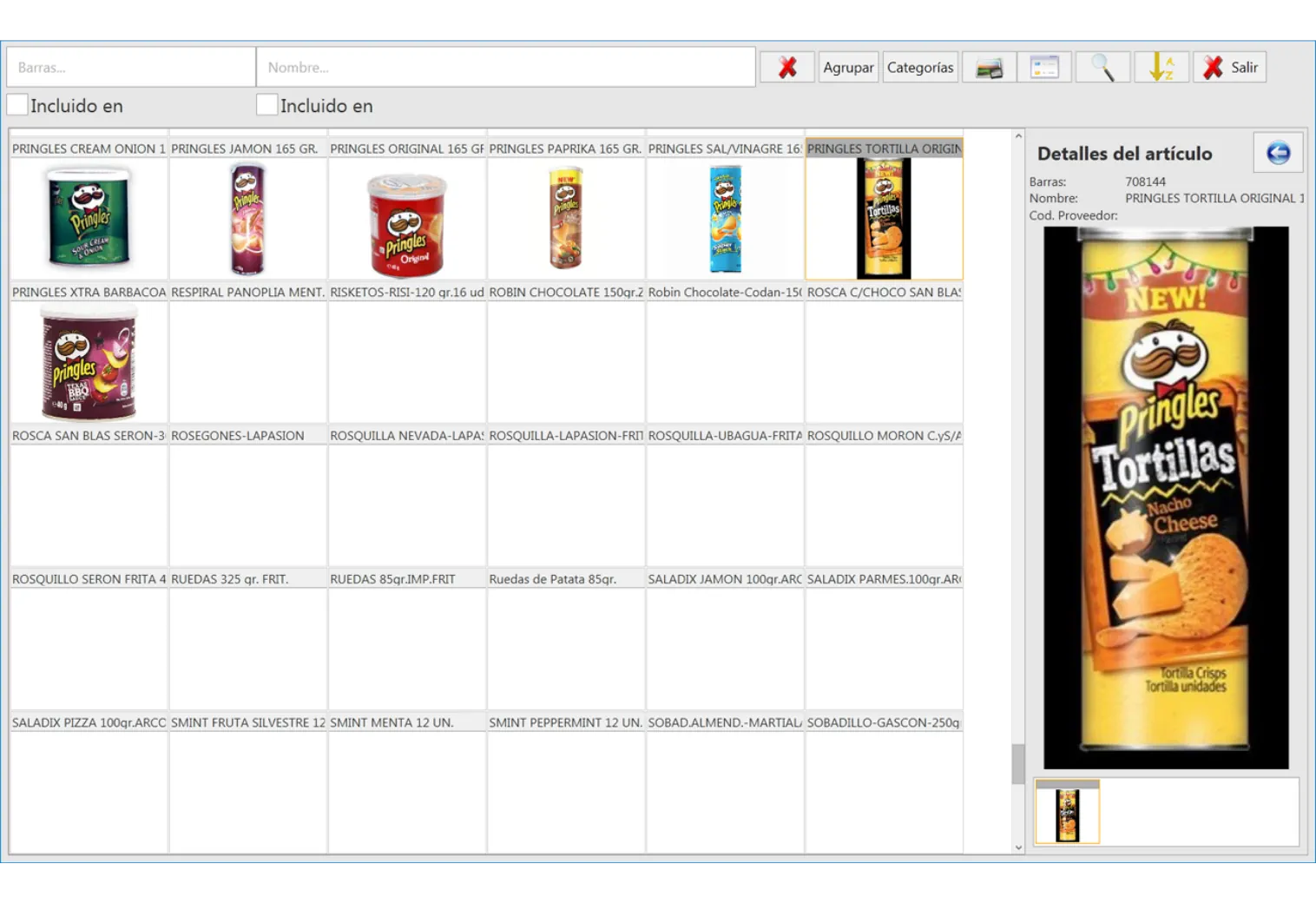Click the Agrupar button

(848, 68)
